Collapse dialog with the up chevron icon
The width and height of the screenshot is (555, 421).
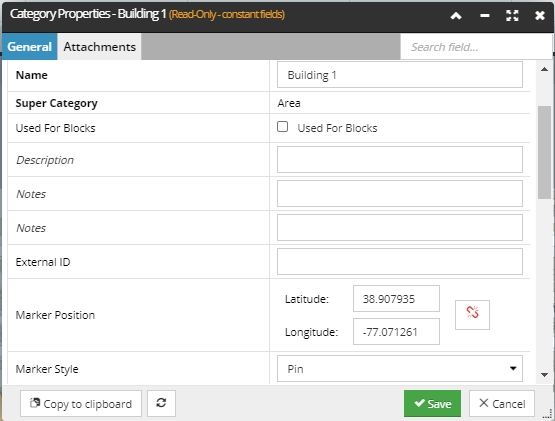(x=456, y=16)
